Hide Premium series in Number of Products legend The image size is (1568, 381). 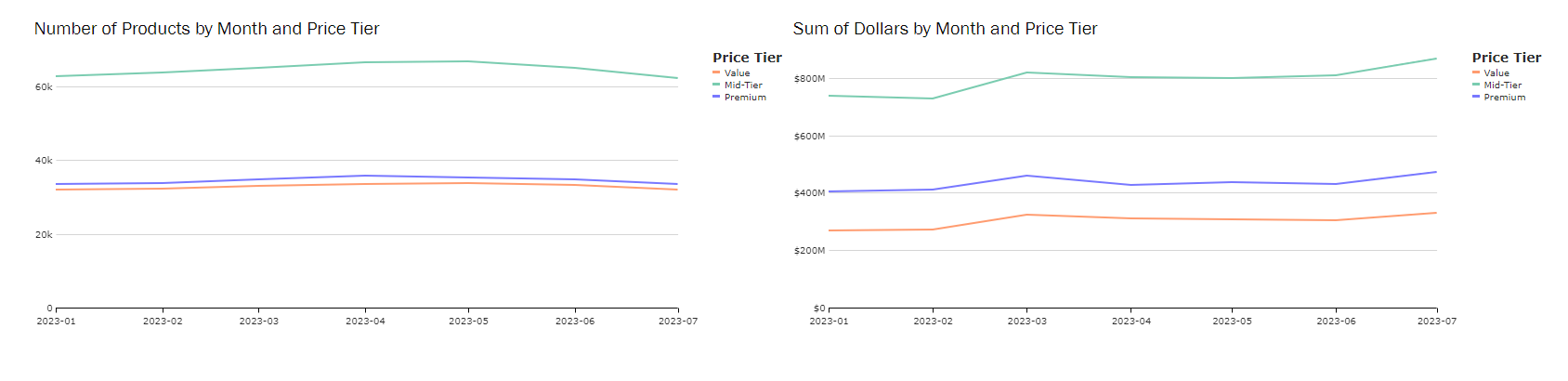(745, 98)
